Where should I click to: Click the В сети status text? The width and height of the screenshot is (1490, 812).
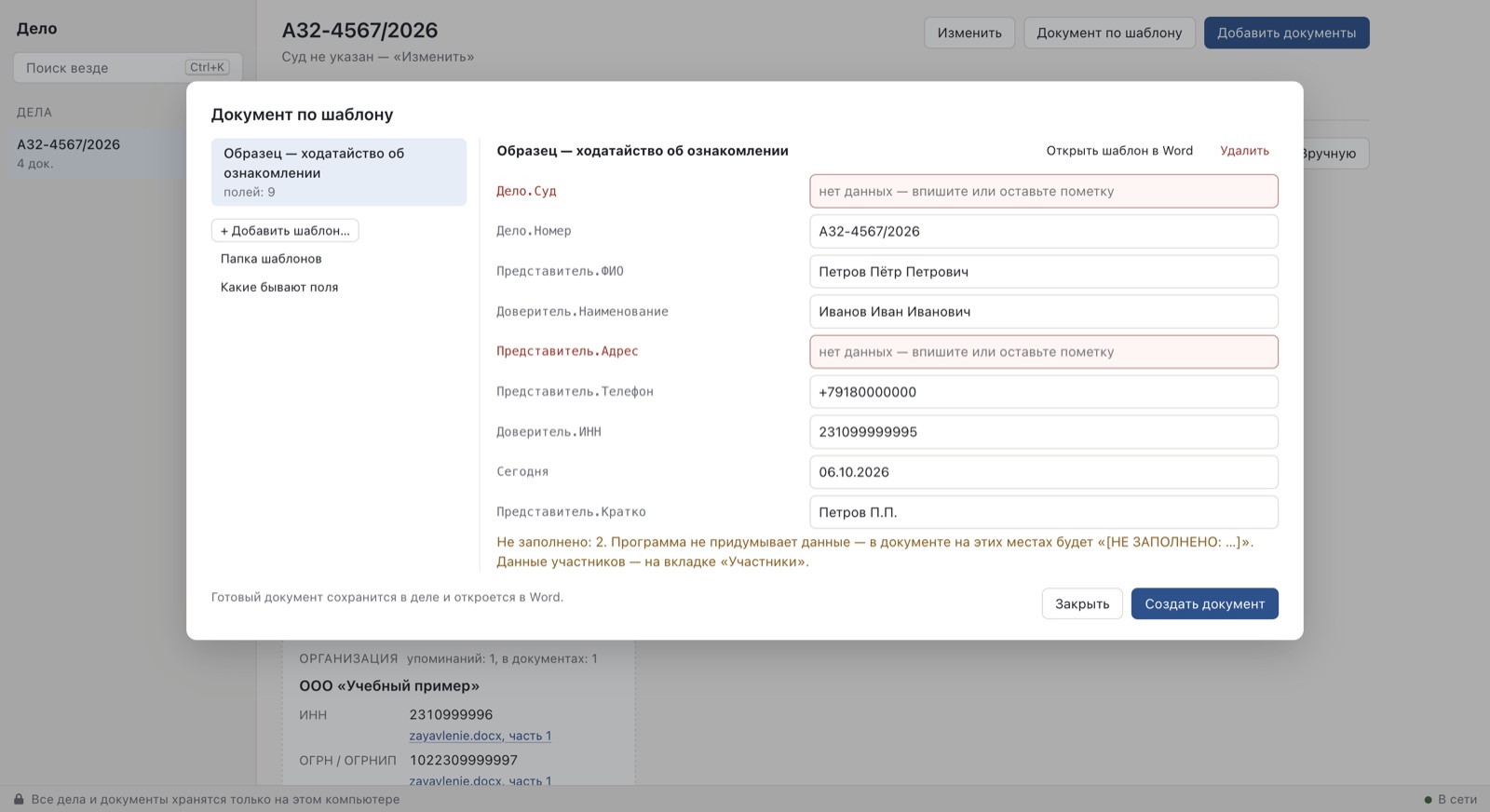[1457, 799]
